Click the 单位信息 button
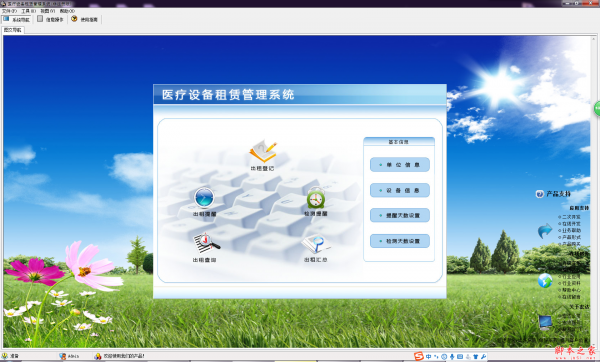 [x=399, y=165]
